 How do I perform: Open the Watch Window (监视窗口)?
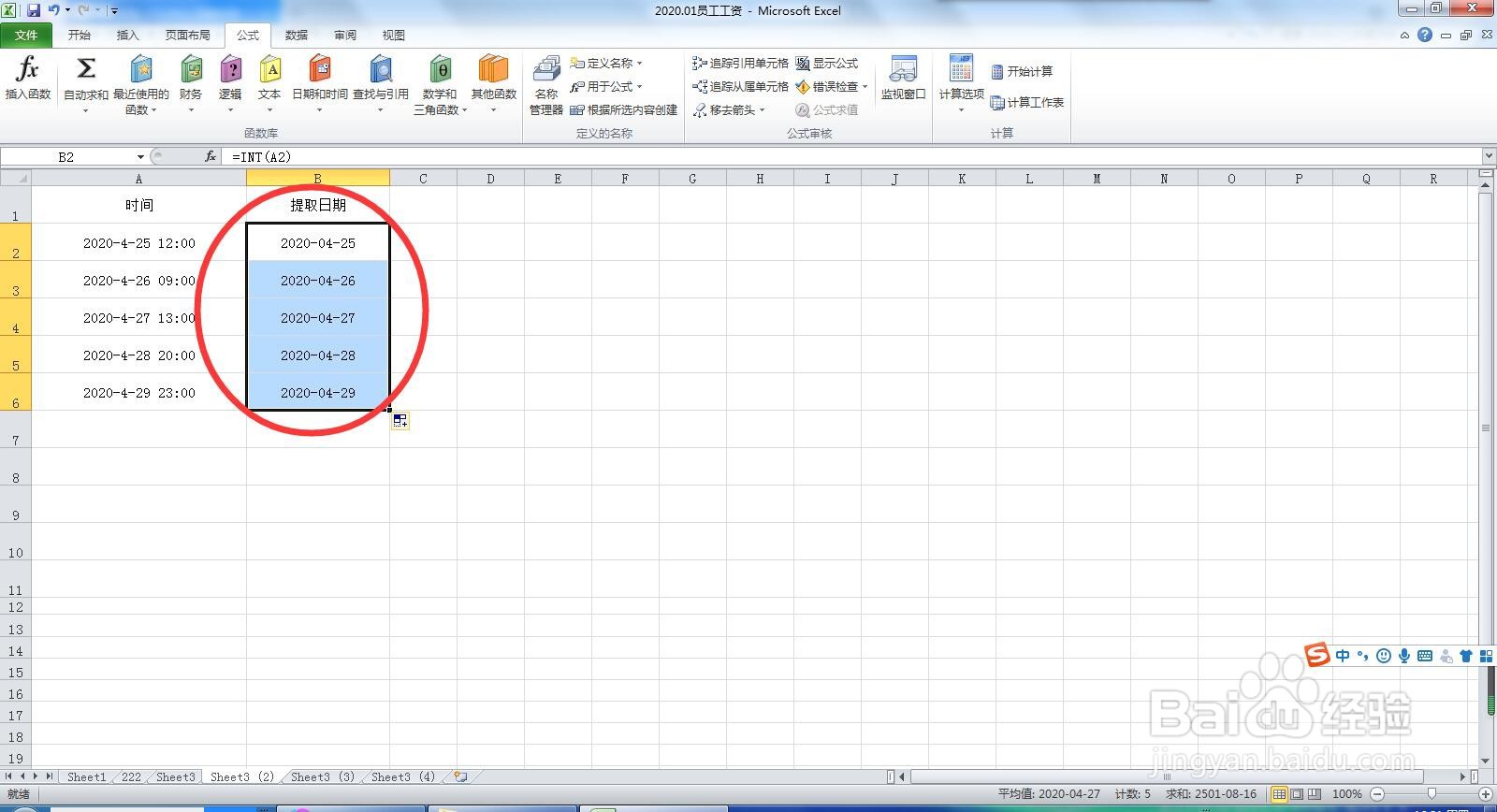(903, 79)
